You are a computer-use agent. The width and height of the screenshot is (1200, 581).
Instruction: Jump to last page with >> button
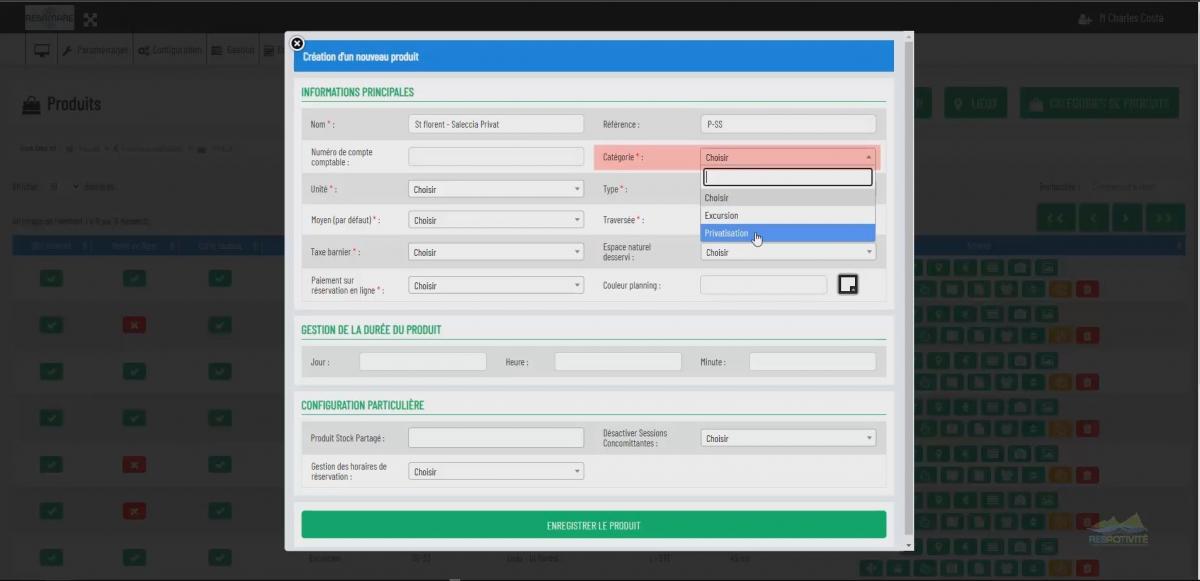tap(1164, 217)
